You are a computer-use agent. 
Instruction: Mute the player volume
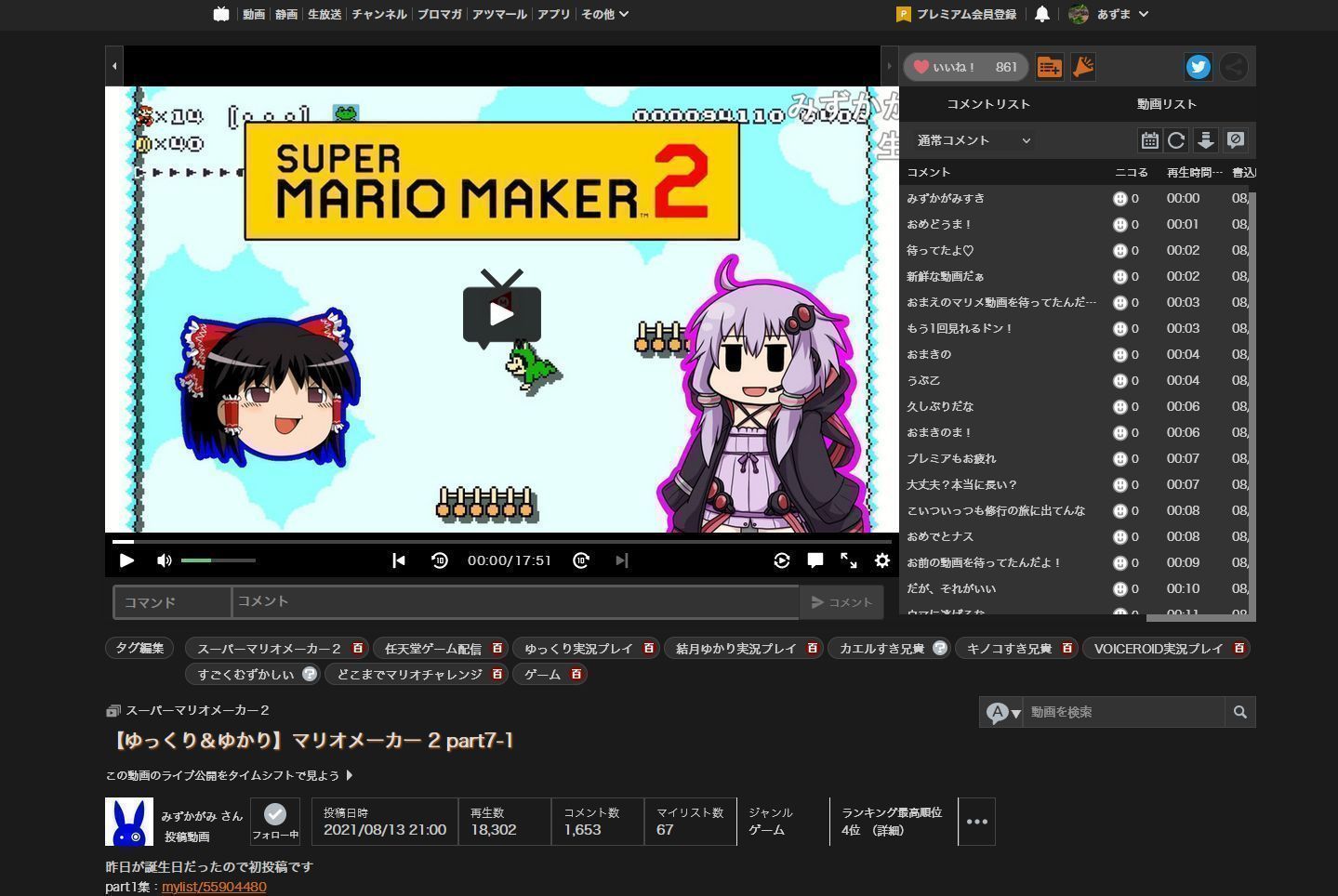(165, 560)
